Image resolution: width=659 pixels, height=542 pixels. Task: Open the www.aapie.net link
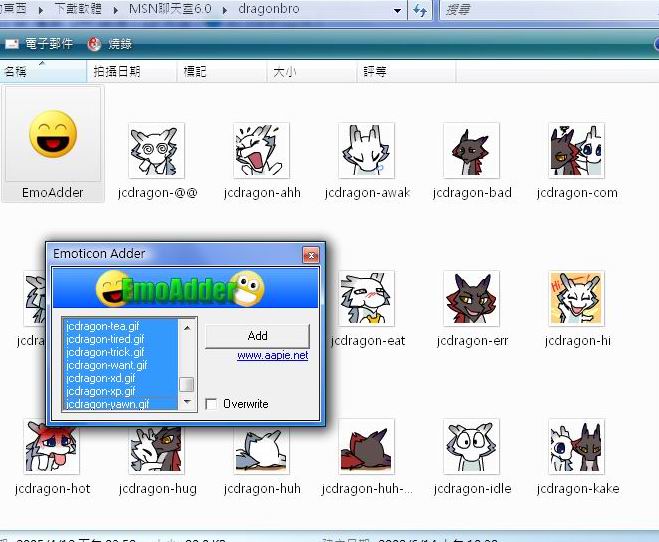click(272, 355)
